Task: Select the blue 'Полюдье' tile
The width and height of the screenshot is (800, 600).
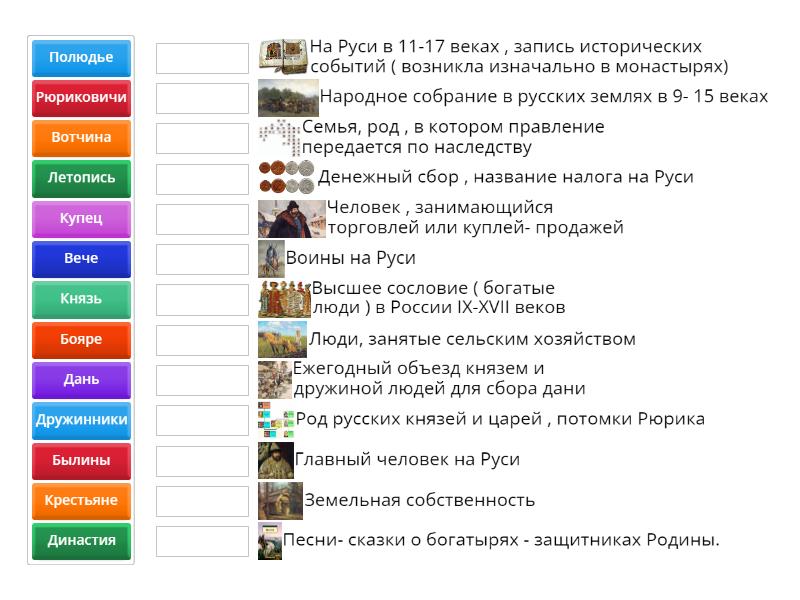Action: (81, 58)
